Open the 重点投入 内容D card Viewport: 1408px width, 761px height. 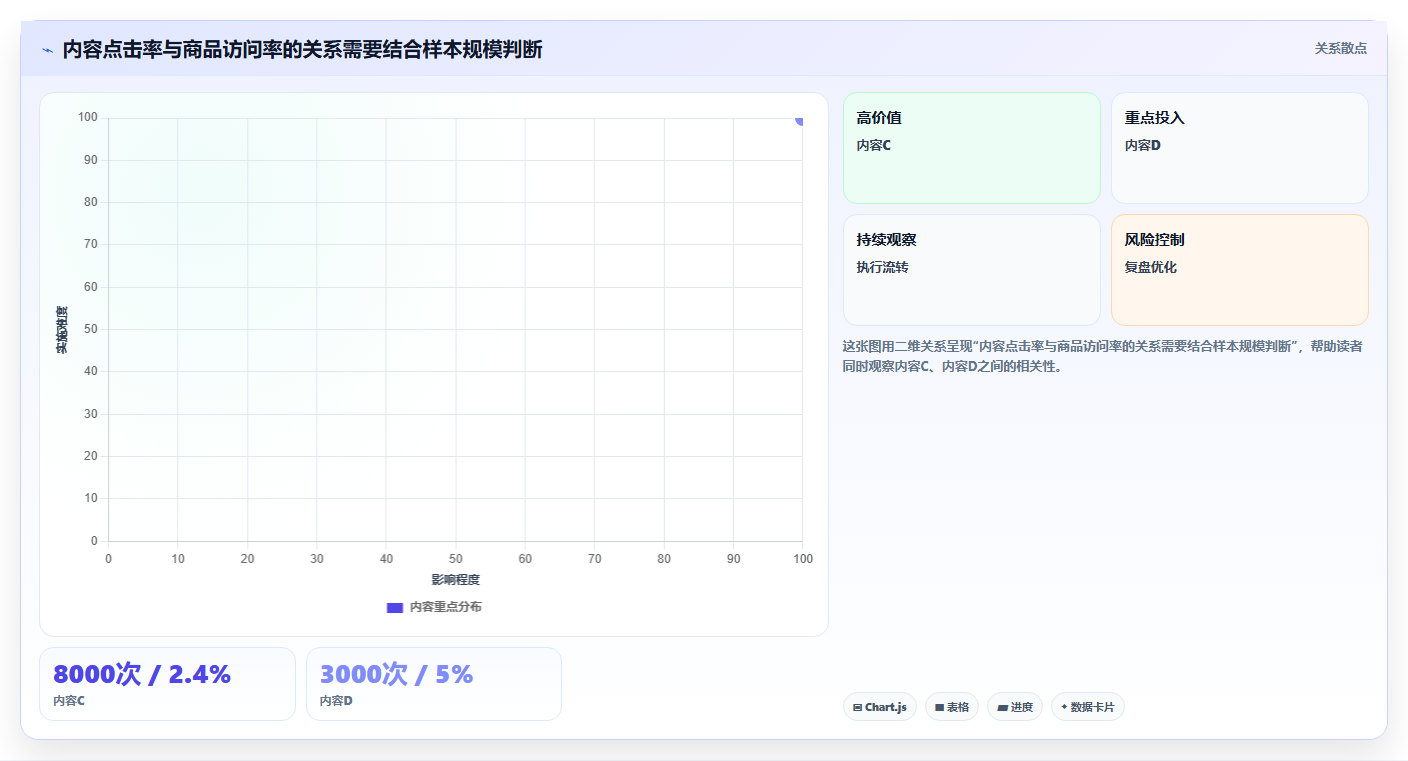pos(1240,148)
